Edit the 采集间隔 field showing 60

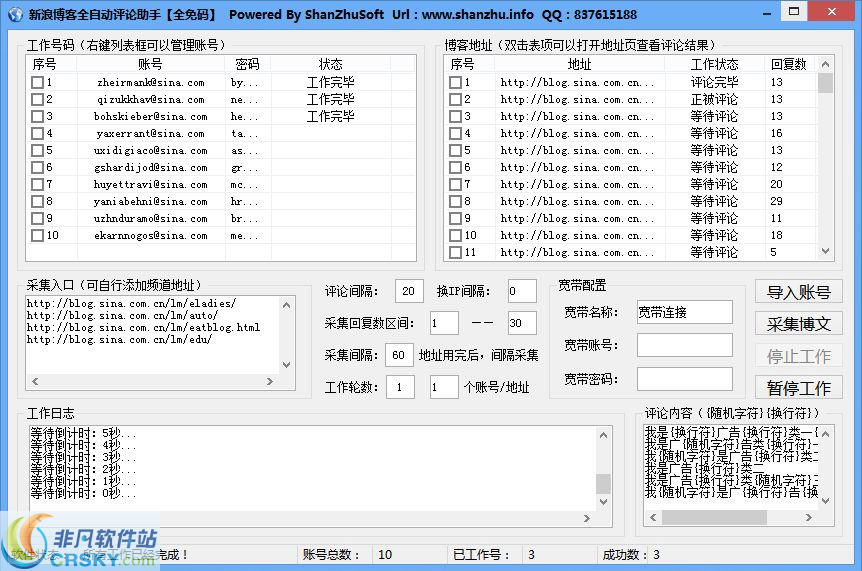pyautogui.click(x=399, y=355)
